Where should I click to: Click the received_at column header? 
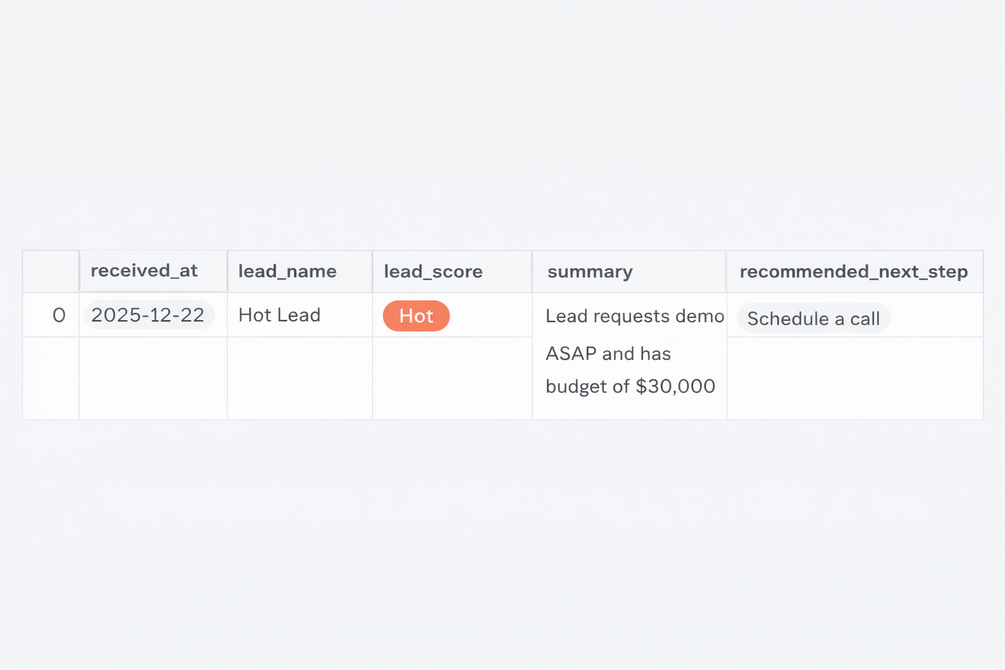pyautogui.click(x=144, y=271)
